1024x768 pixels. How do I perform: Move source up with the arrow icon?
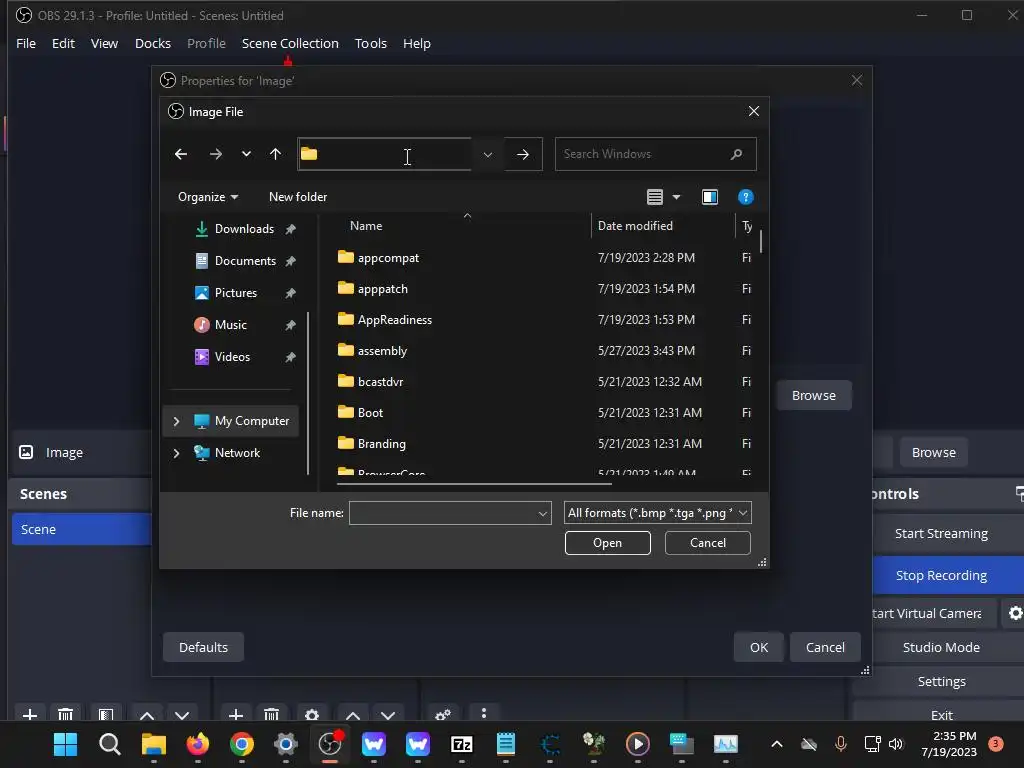(353, 714)
